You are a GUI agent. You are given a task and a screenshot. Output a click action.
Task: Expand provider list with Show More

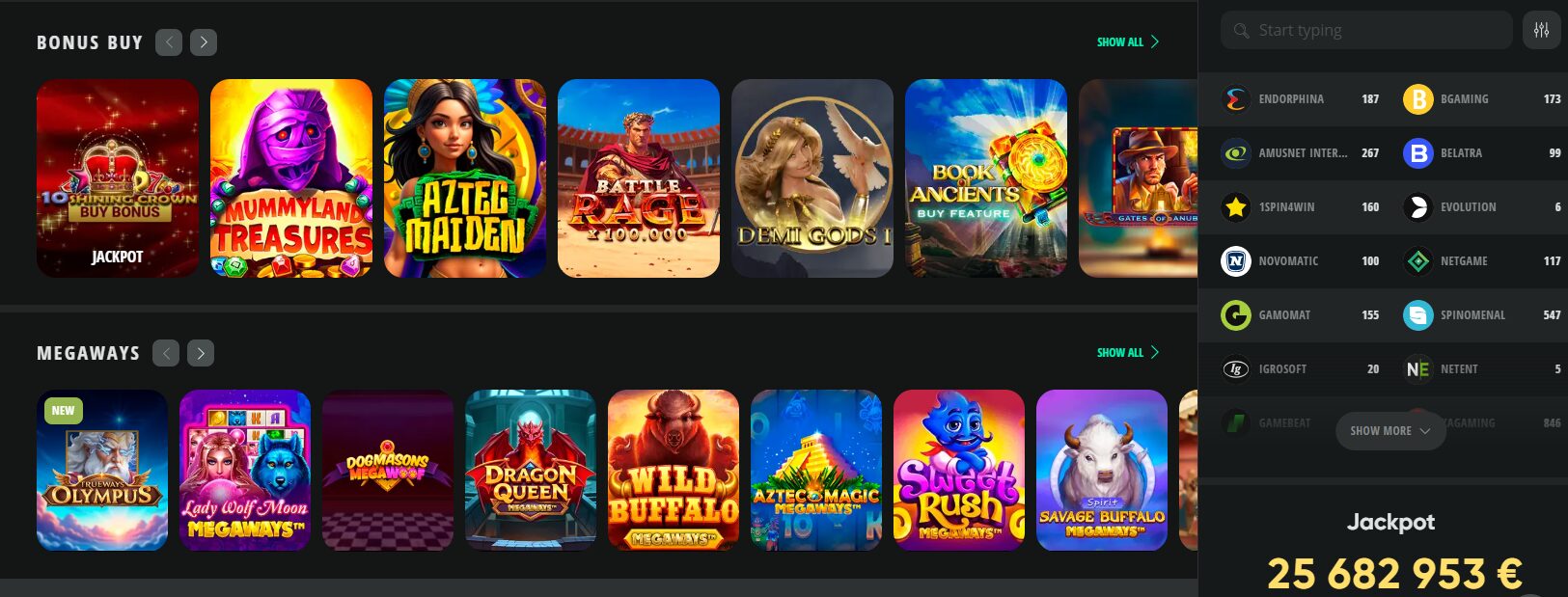tap(1390, 431)
